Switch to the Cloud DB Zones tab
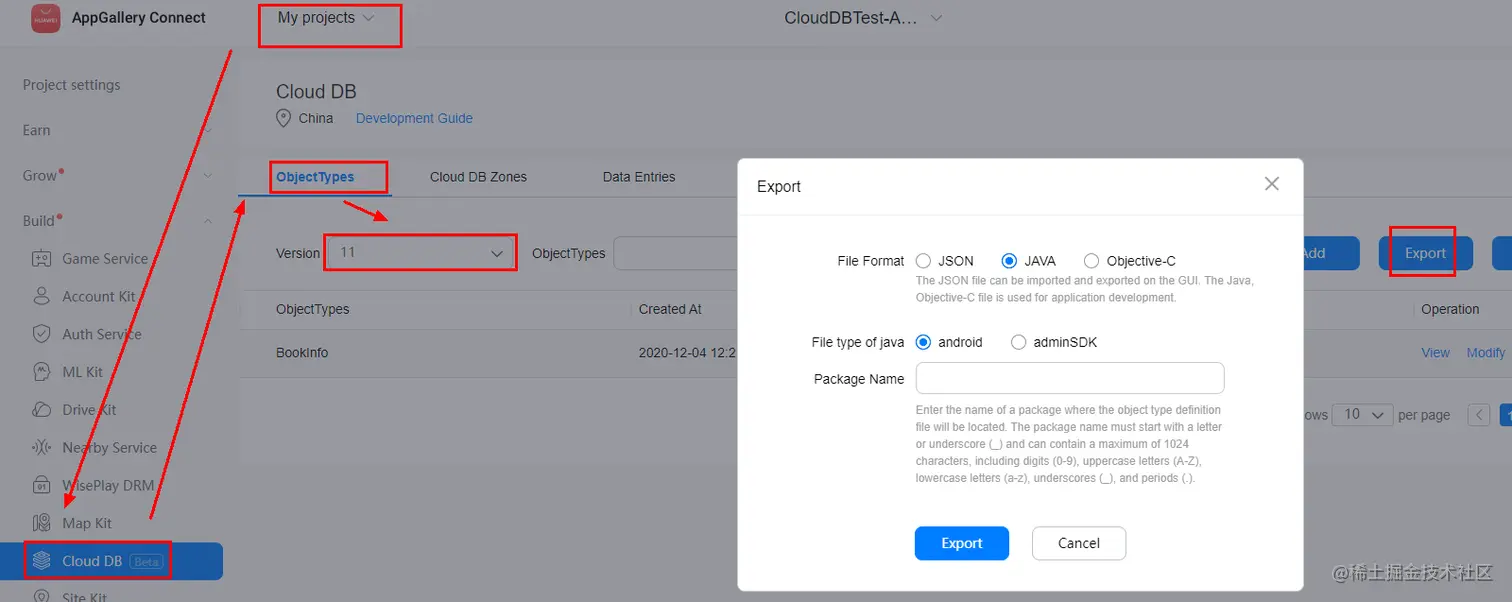 pos(478,177)
